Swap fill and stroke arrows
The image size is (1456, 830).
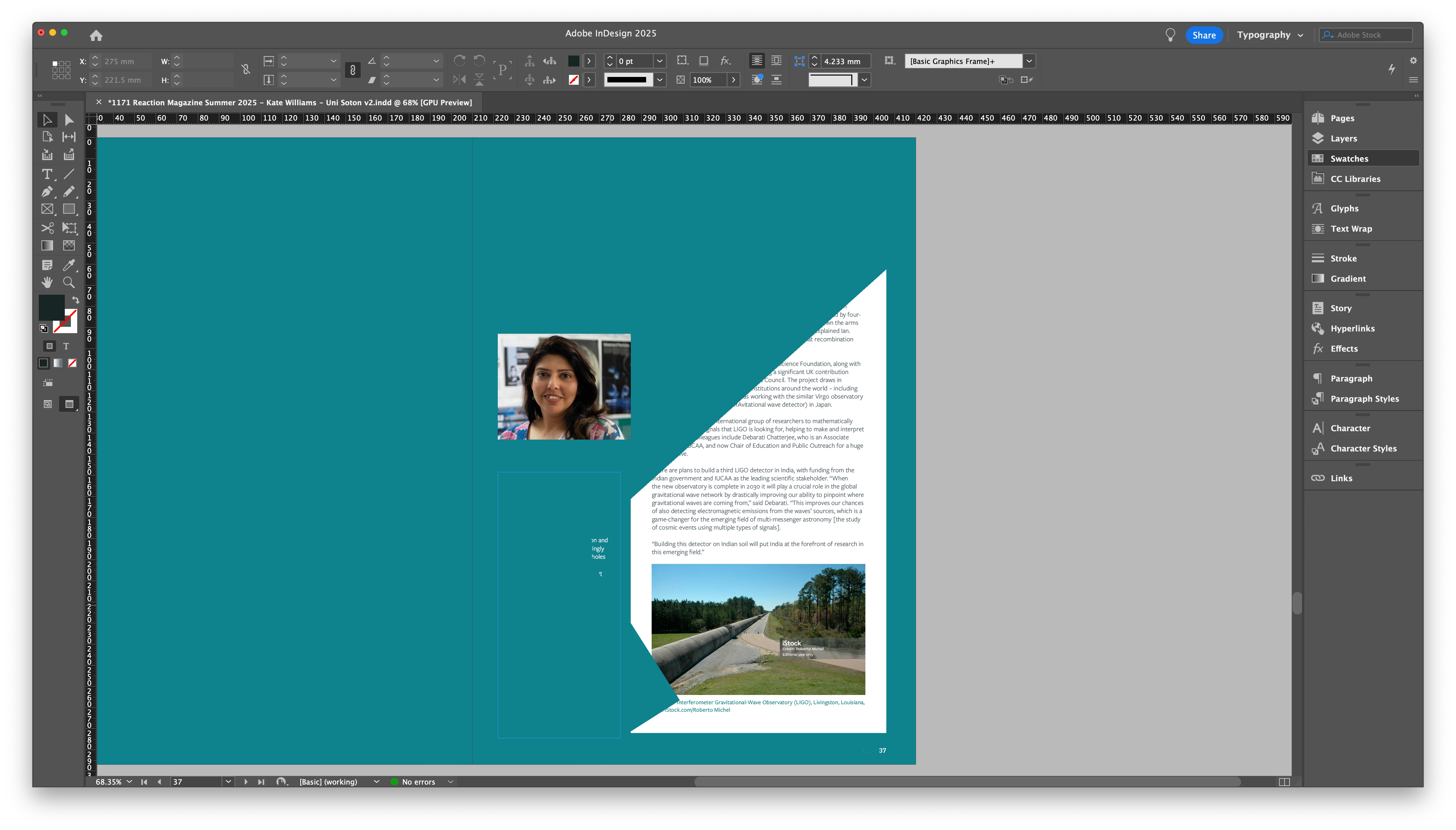coord(75,300)
